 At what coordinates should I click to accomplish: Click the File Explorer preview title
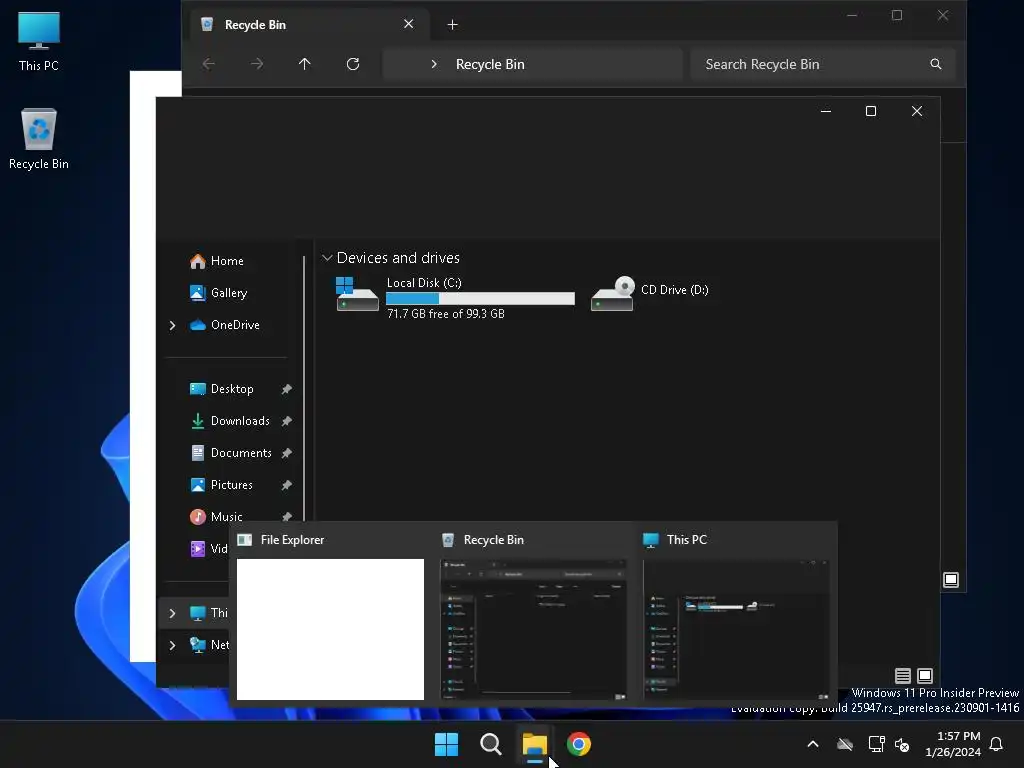click(x=292, y=540)
